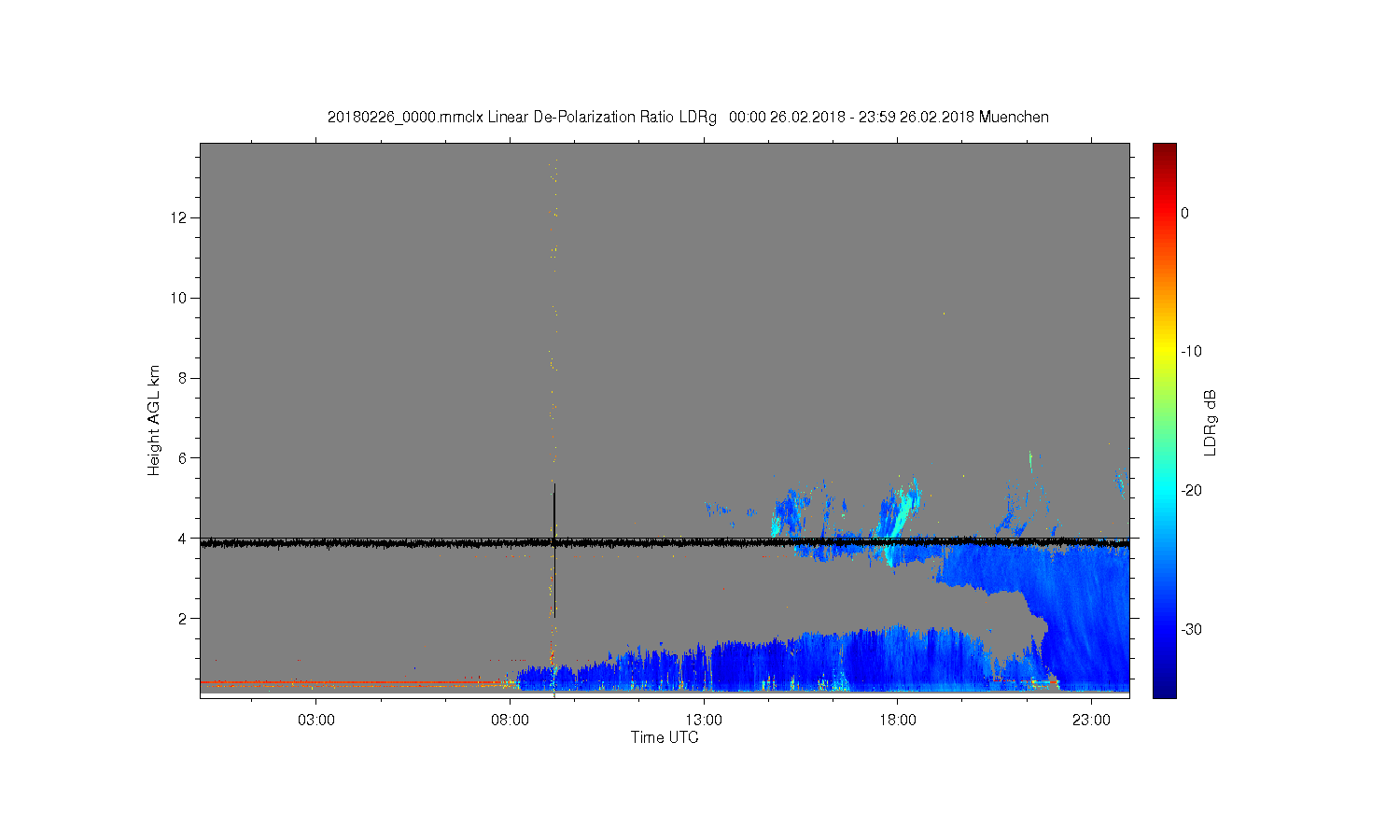The image size is (1400, 840).
Task: Click the 03:00 time tick label
Action: coord(316,721)
